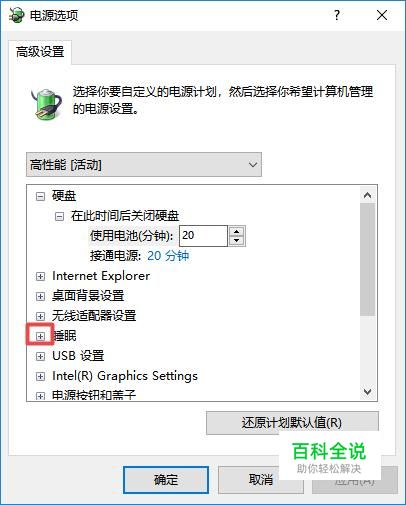Open the 高性能 [活动] power plan dropdown
This screenshot has width=406, height=505.
[x=144, y=165]
